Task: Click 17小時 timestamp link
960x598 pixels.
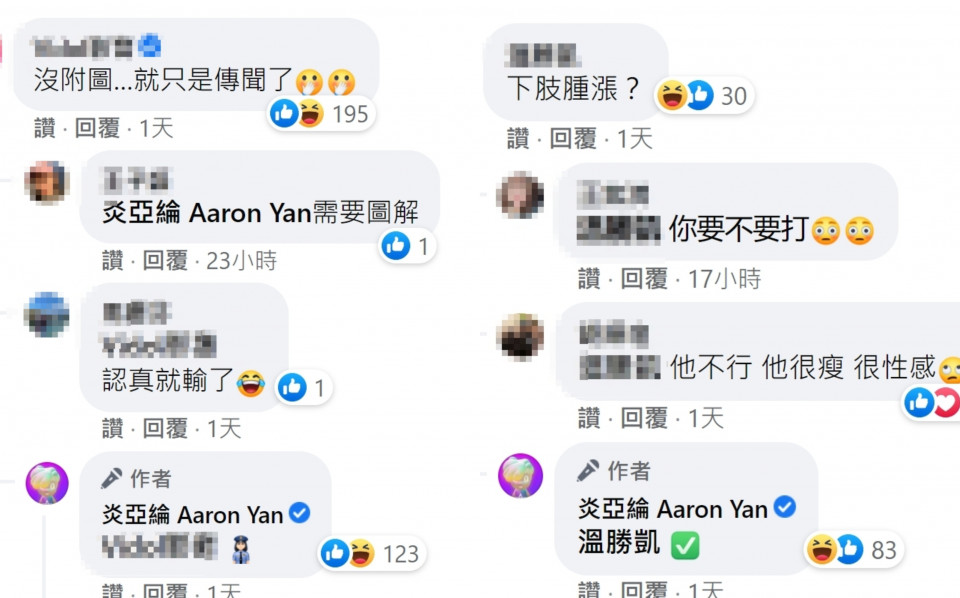Action: (724, 279)
